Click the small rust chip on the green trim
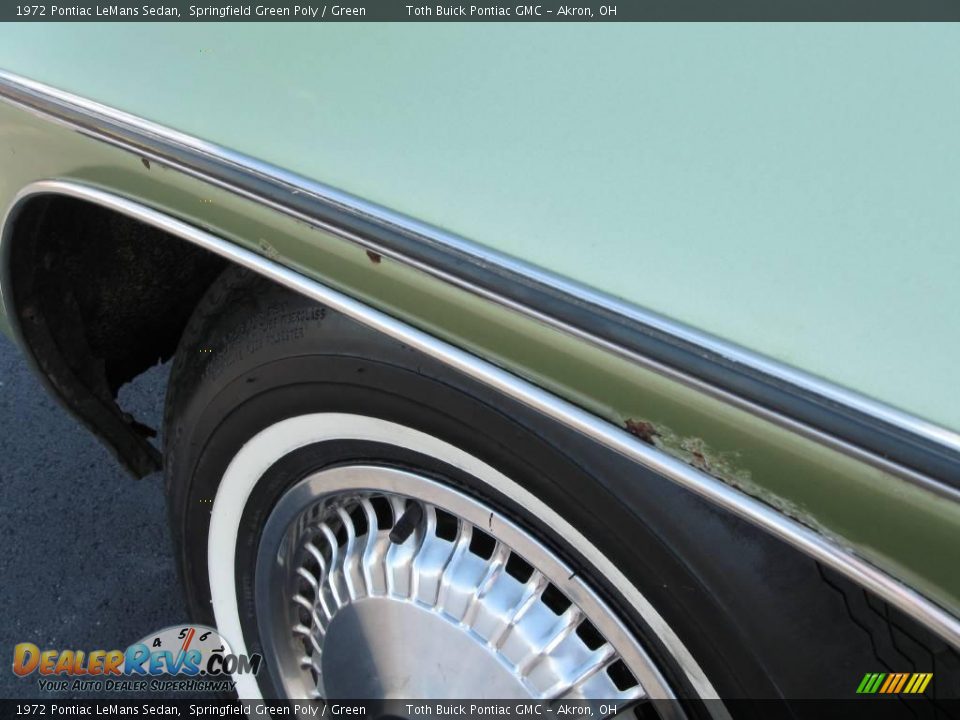The width and height of the screenshot is (960, 720). pyautogui.click(x=373, y=257)
